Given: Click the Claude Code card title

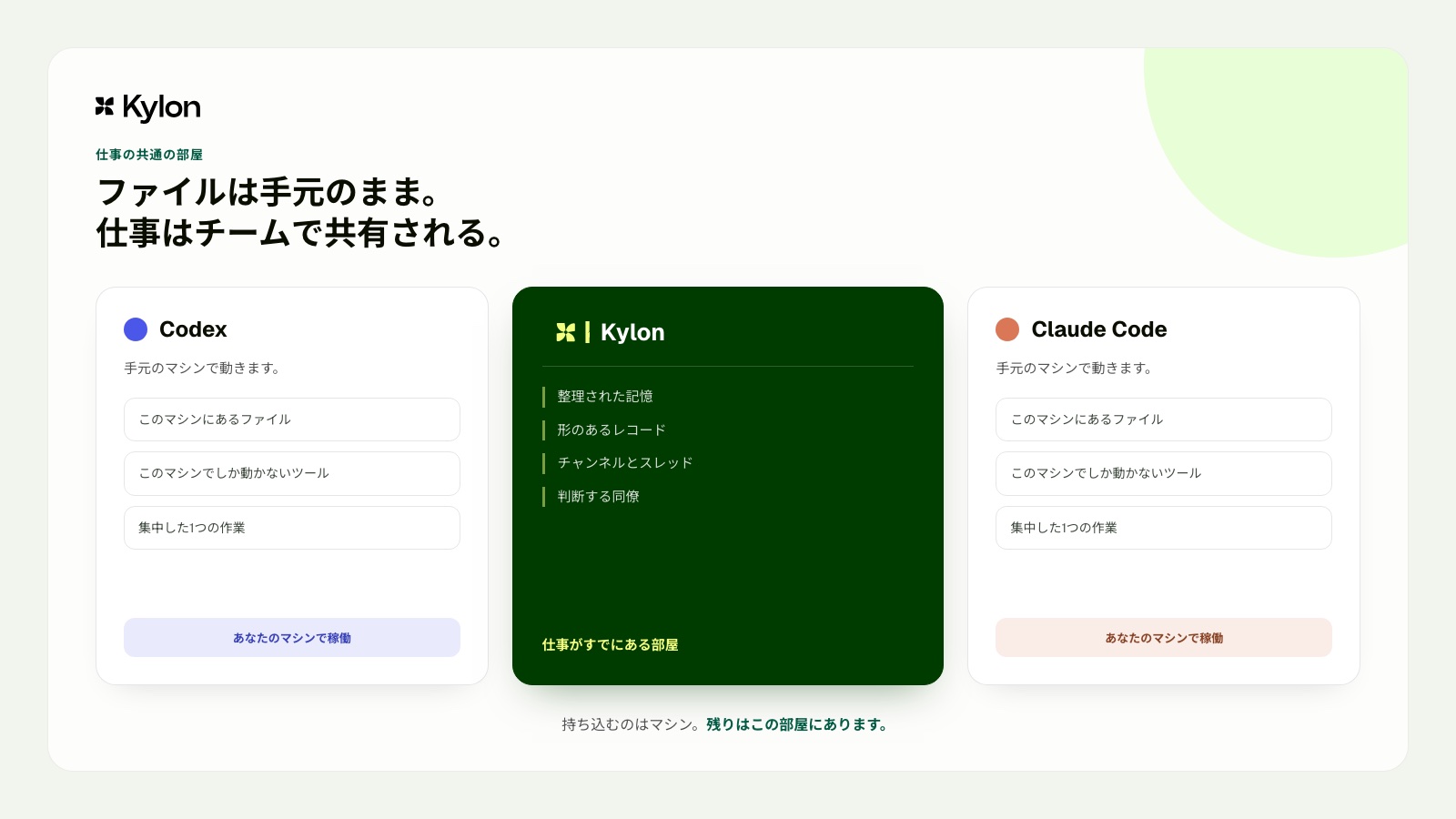Looking at the screenshot, I should 1099,329.
